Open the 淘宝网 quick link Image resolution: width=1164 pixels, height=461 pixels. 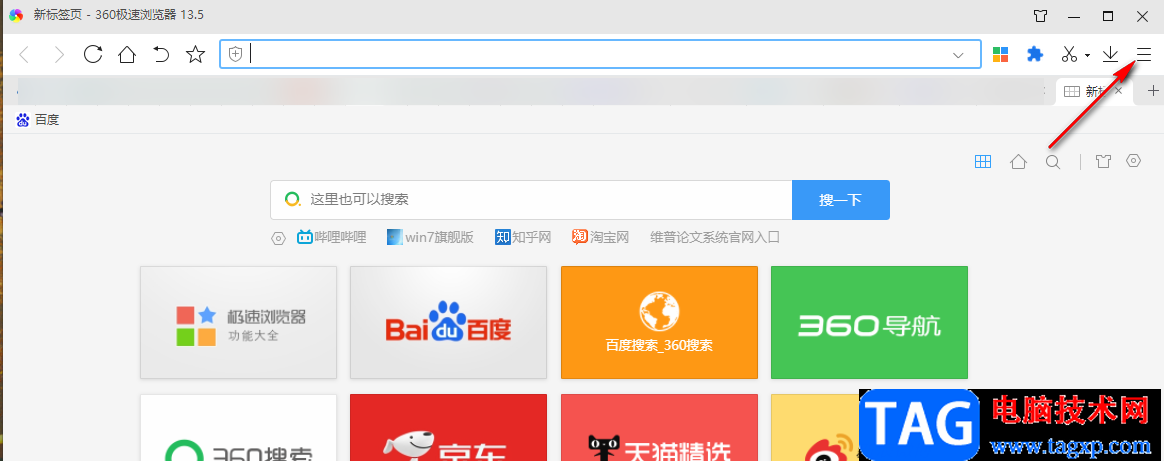point(601,238)
